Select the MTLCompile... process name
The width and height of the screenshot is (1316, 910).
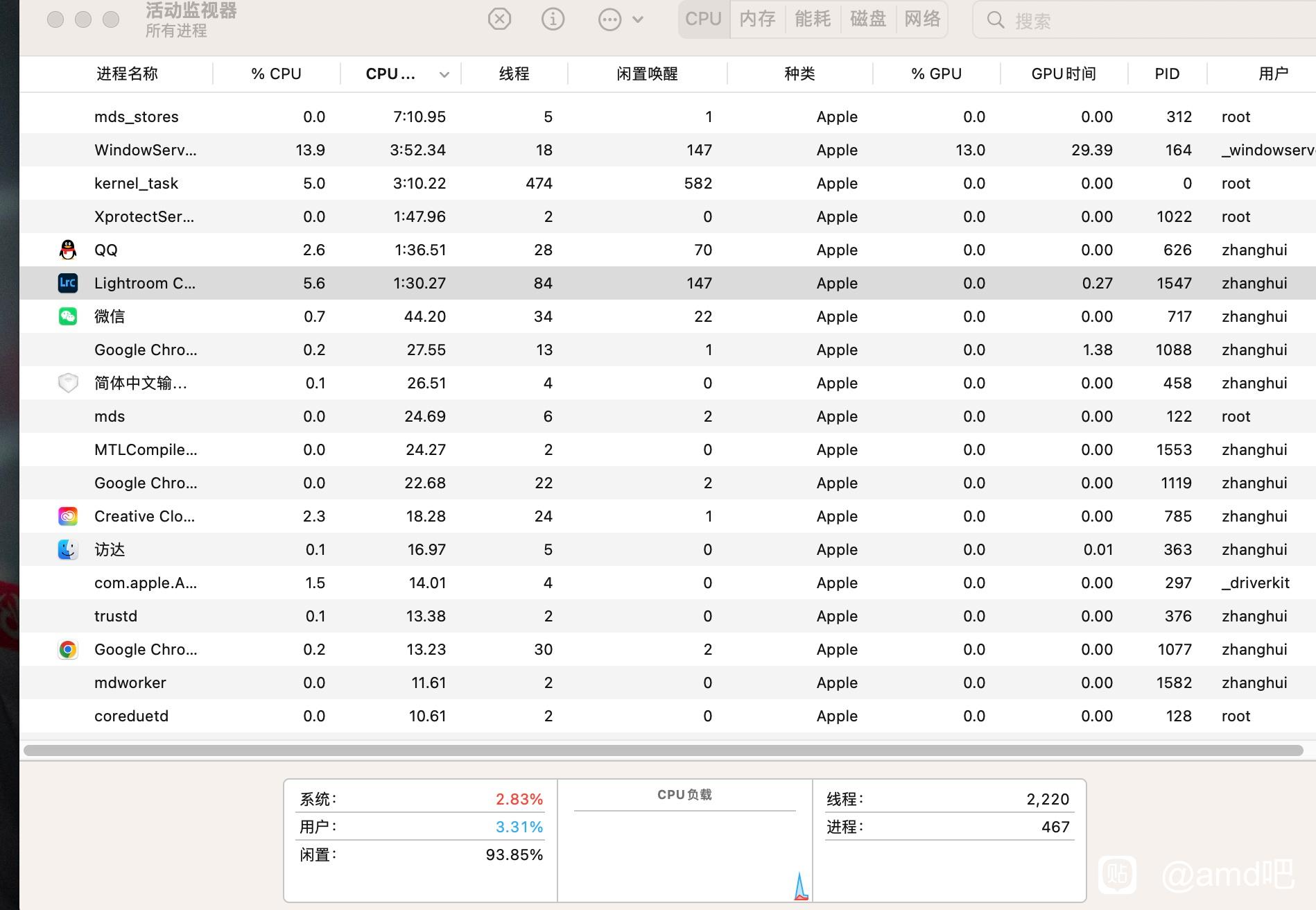click(146, 449)
